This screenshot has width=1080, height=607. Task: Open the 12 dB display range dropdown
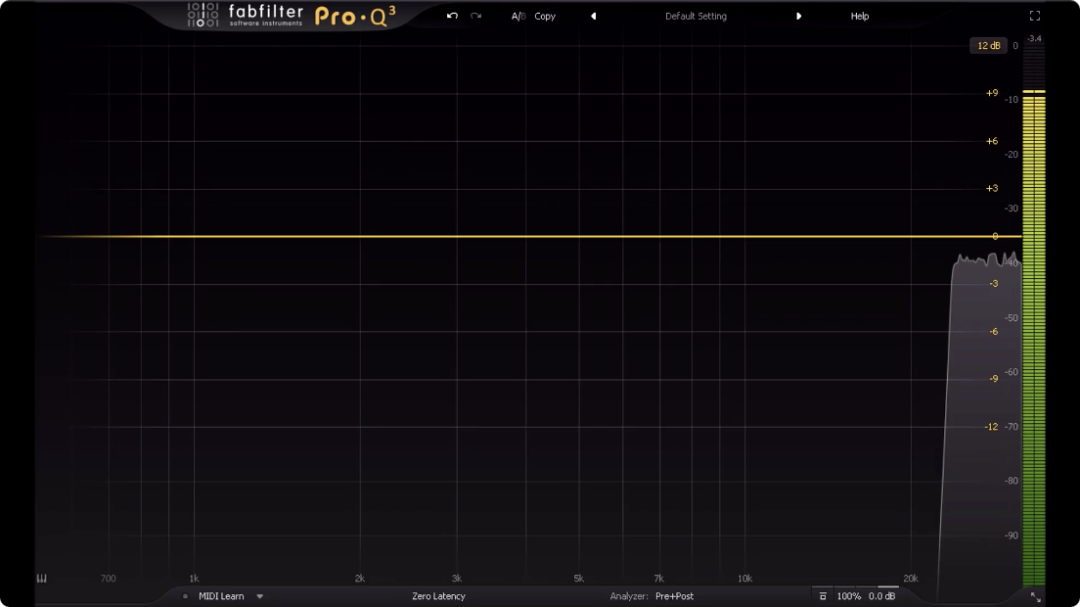tap(988, 45)
